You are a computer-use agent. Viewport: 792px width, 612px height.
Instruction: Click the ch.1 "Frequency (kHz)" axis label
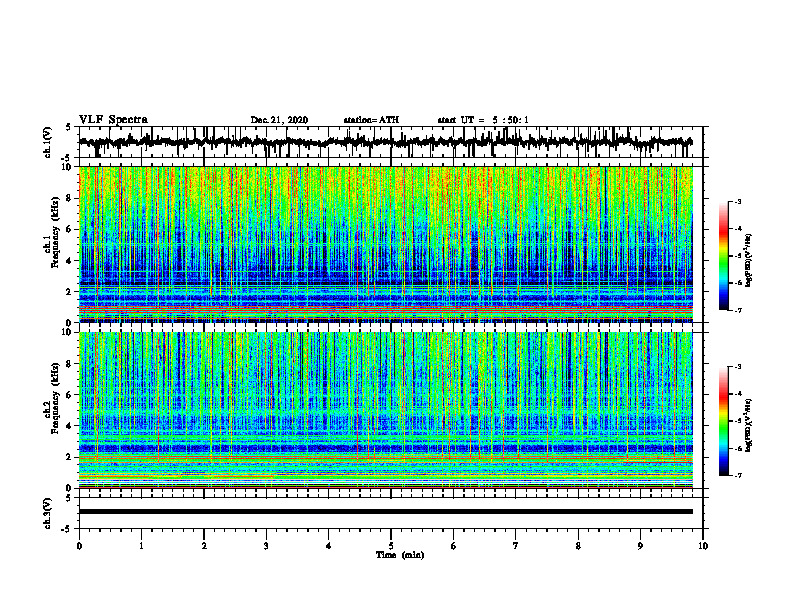(x=55, y=233)
